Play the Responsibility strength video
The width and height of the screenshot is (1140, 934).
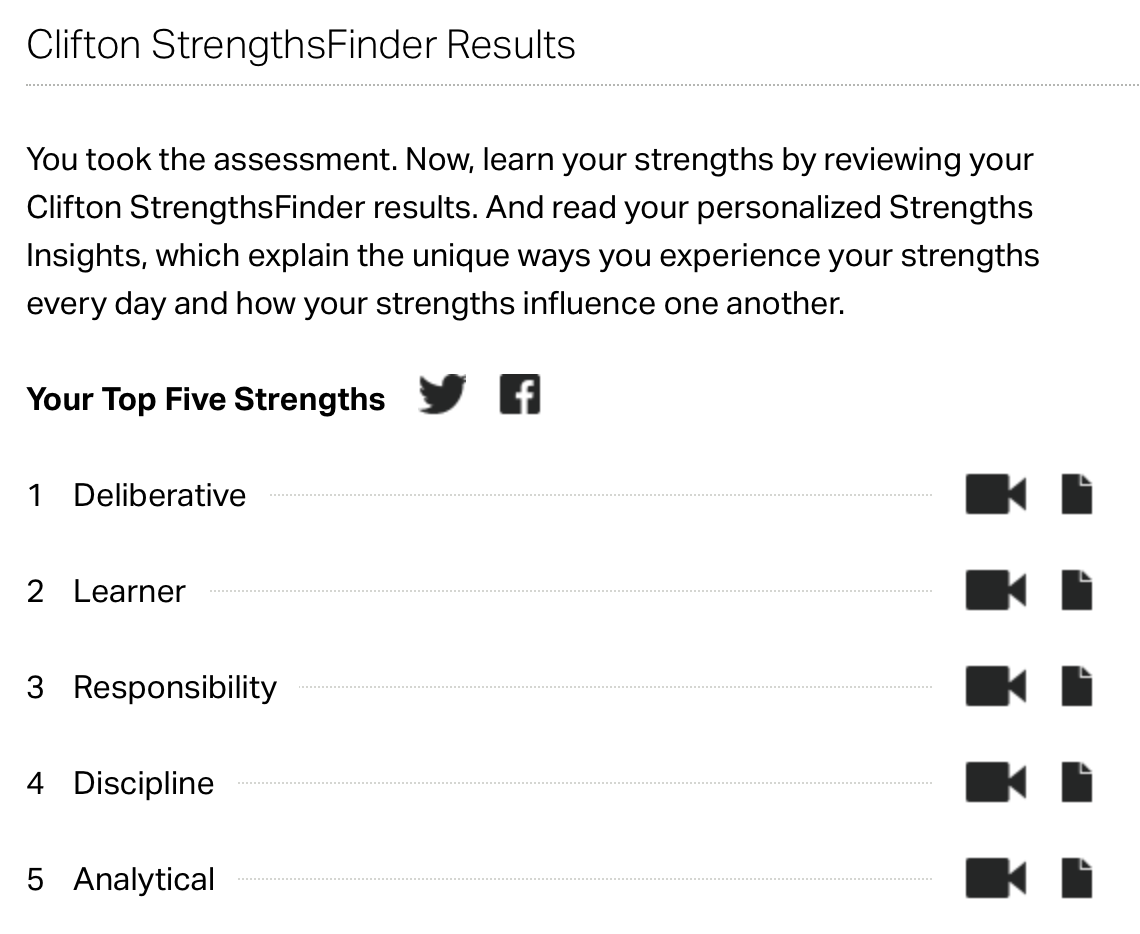pos(995,686)
